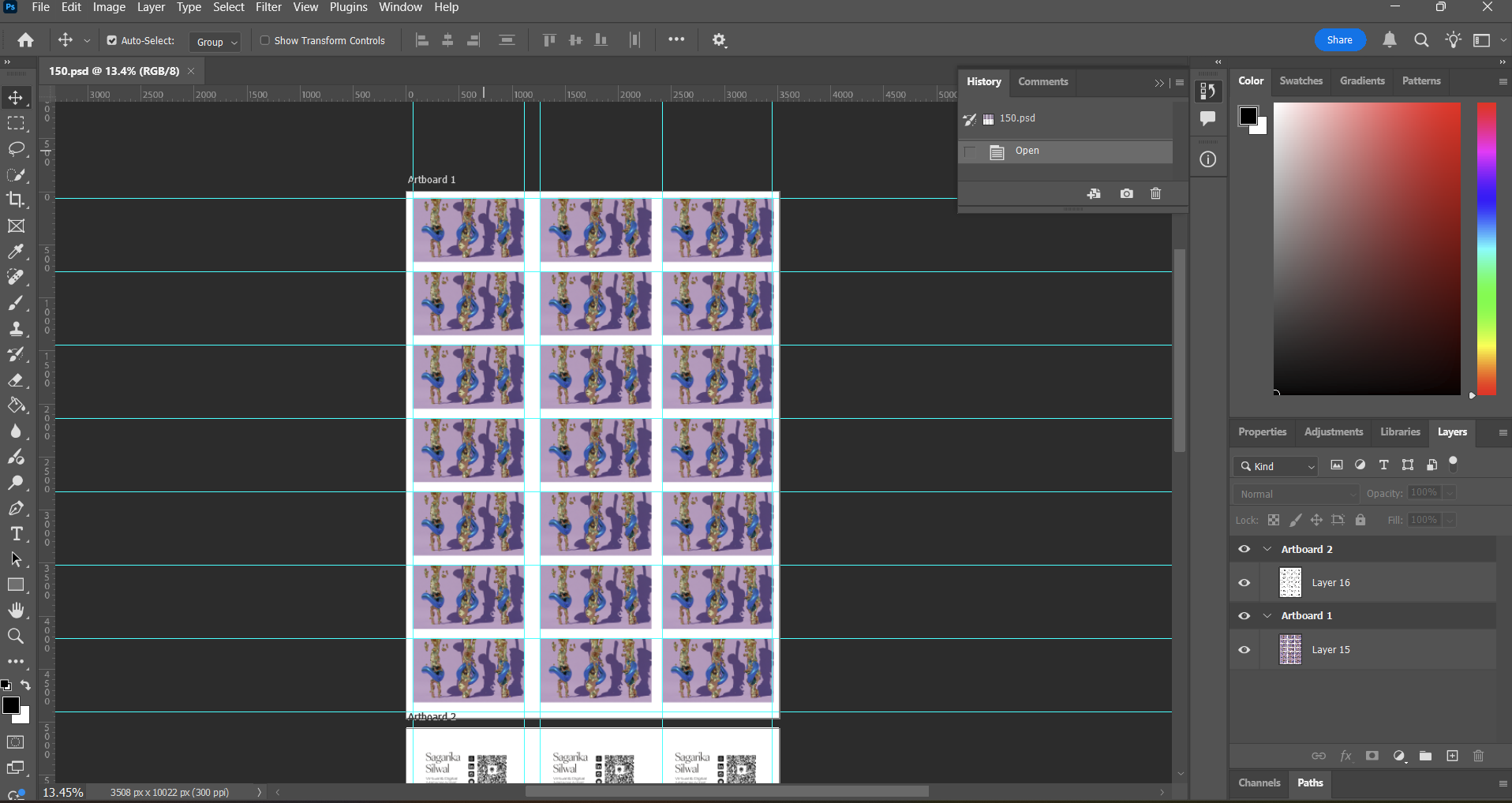Delete current history state with trash icon
Viewport: 1512px width, 803px height.
[1155, 193]
